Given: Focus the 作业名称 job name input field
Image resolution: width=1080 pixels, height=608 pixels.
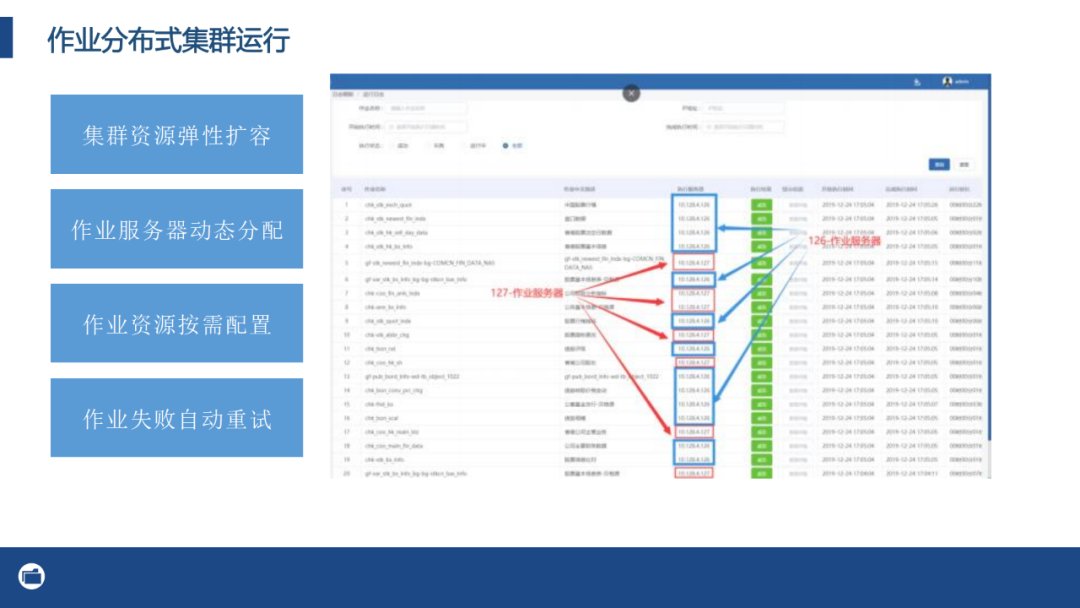Looking at the screenshot, I should click(426, 108).
